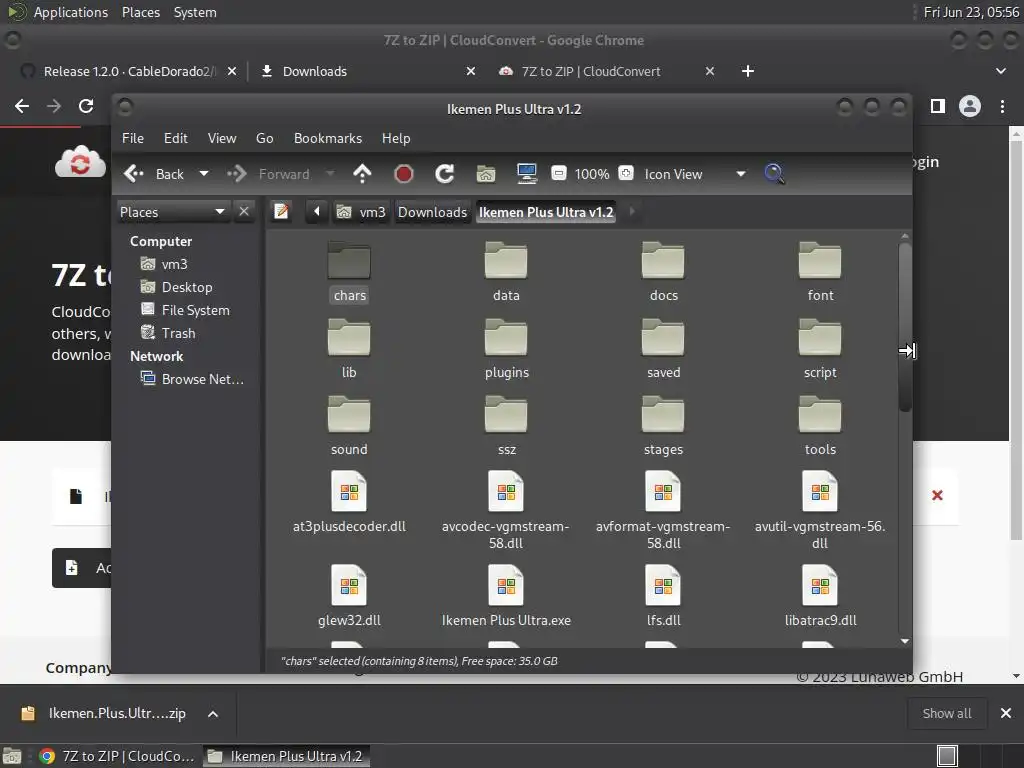Select the Ikemen Plus Ultra.exe file

[506, 596]
